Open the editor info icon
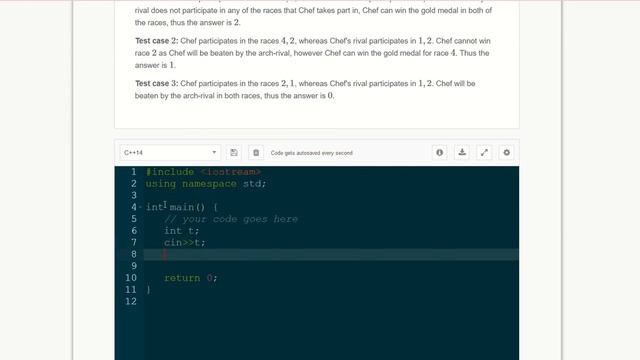Image resolution: width=640 pixels, height=360 pixels. (x=440, y=153)
